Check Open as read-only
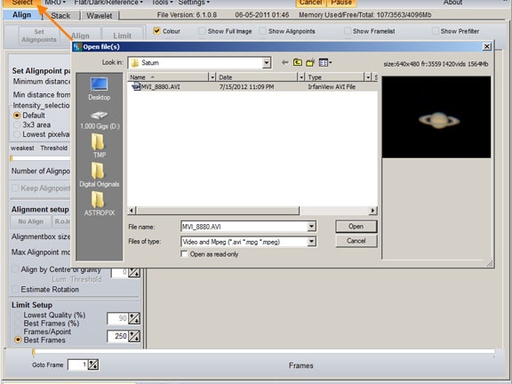 184,254
